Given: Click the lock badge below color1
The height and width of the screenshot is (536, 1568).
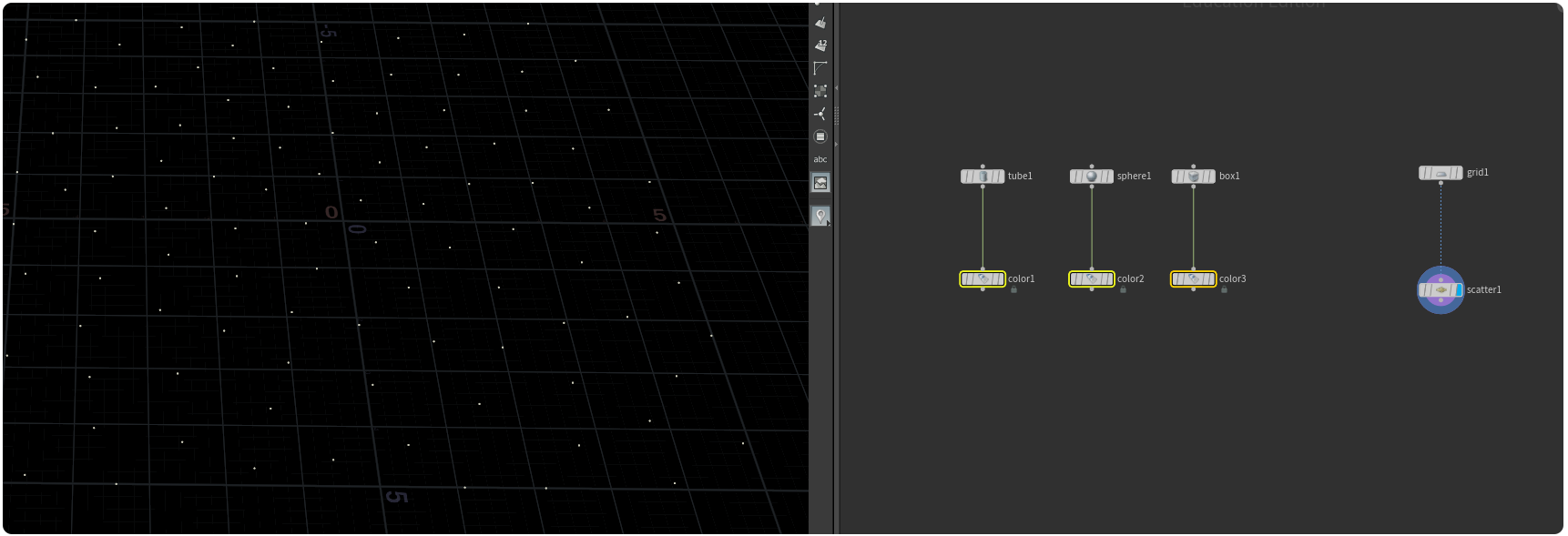Looking at the screenshot, I should [1013, 289].
